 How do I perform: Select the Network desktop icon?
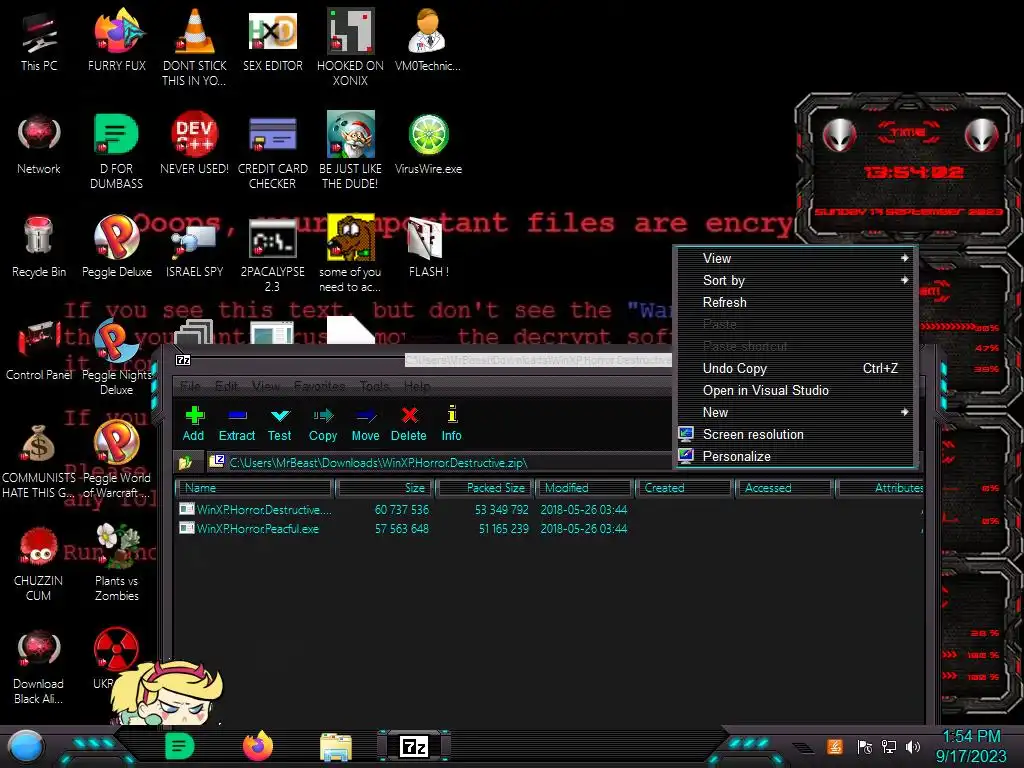tap(39, 145)
